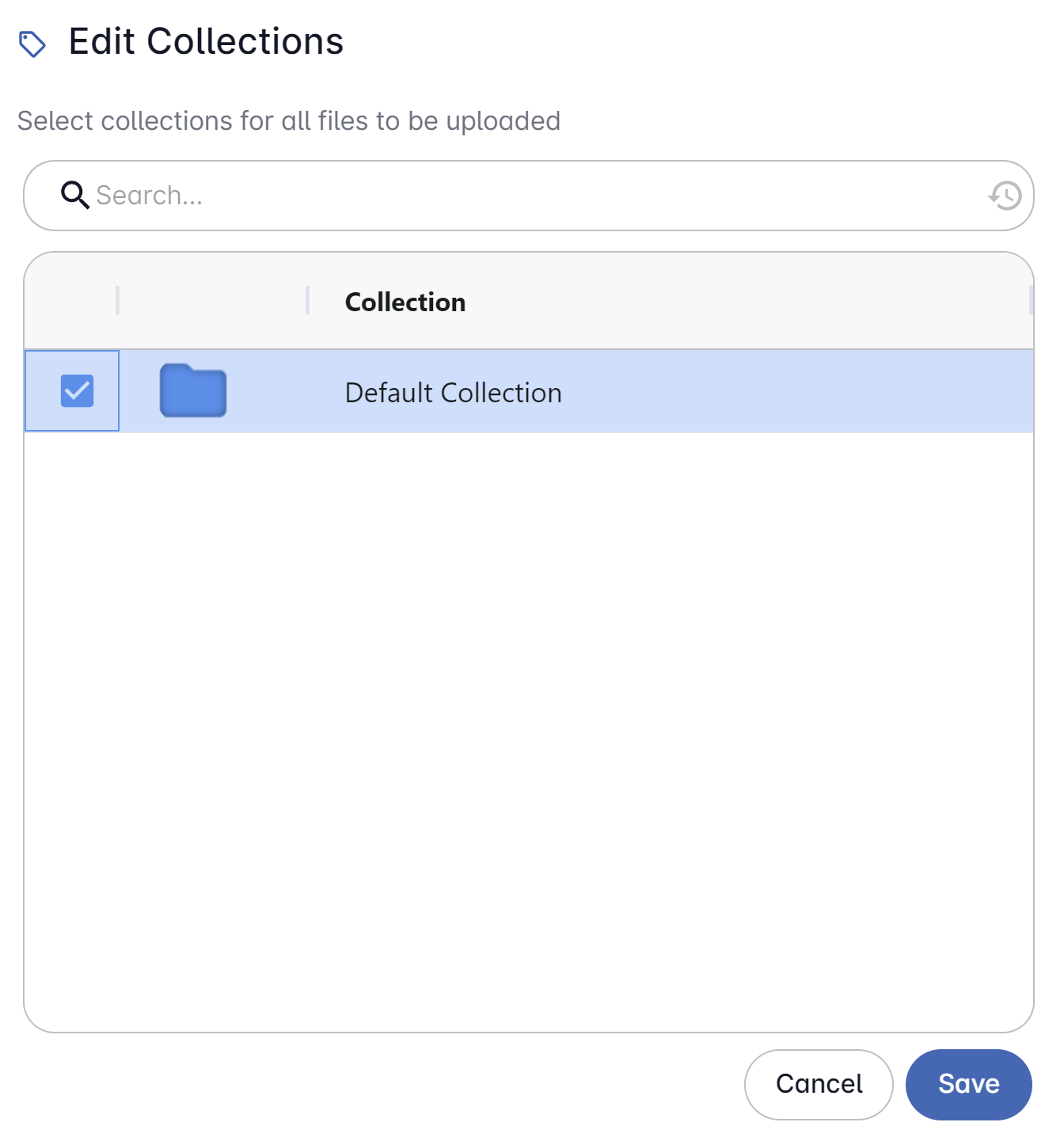Click the column divider after the checkbox header
Screen dimensions: 1064x1126
[x=117, y=300]
